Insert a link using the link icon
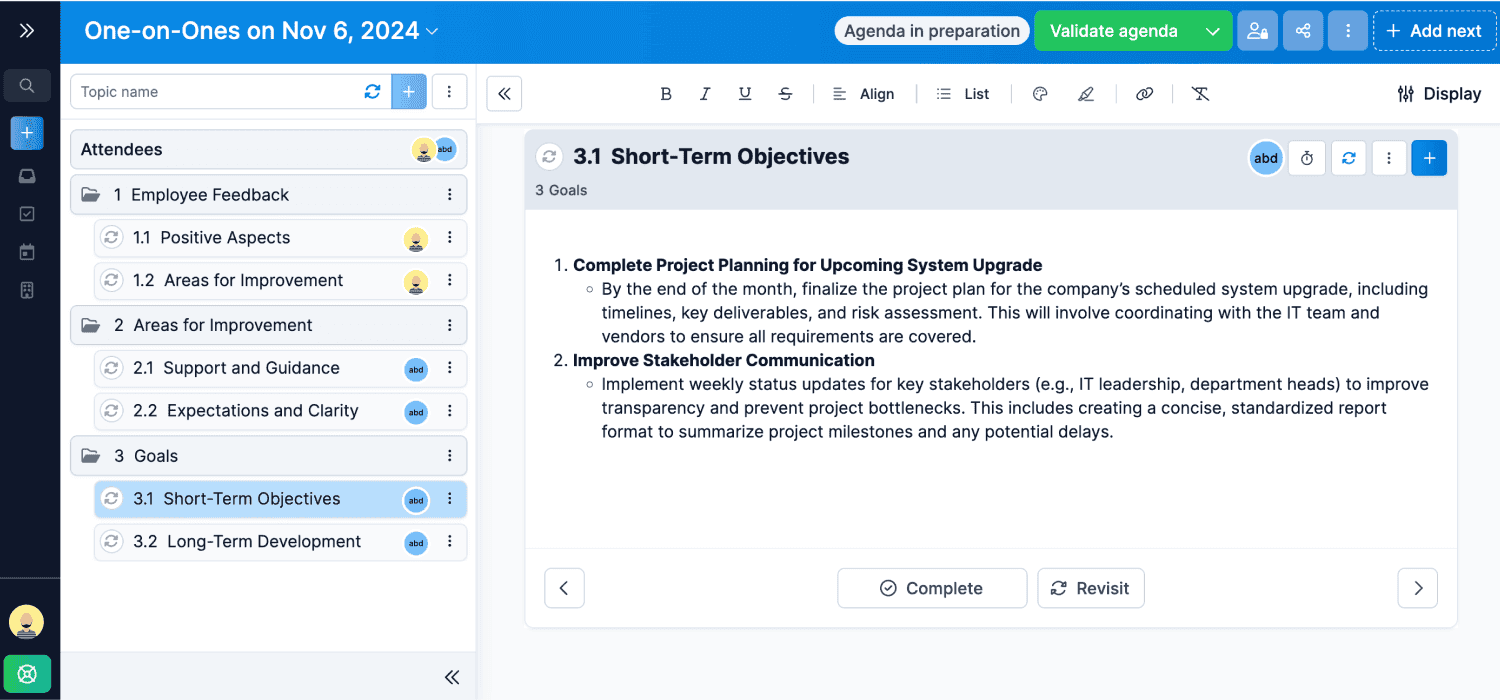 tap(1144, 94)
